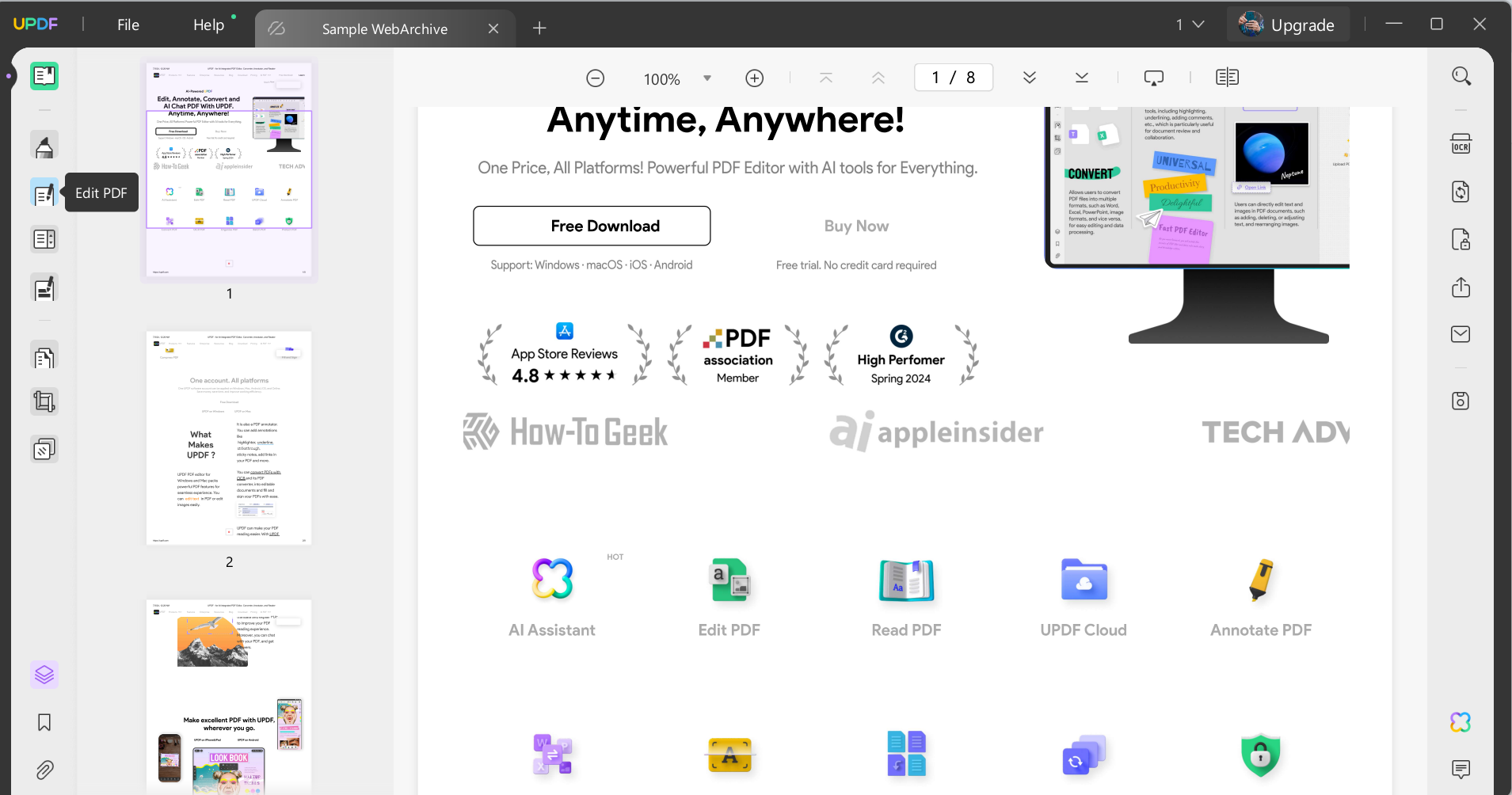Open the Attachments paperclip panel
The width and height of the screenshot is (1512, 795).
(44, 770)
